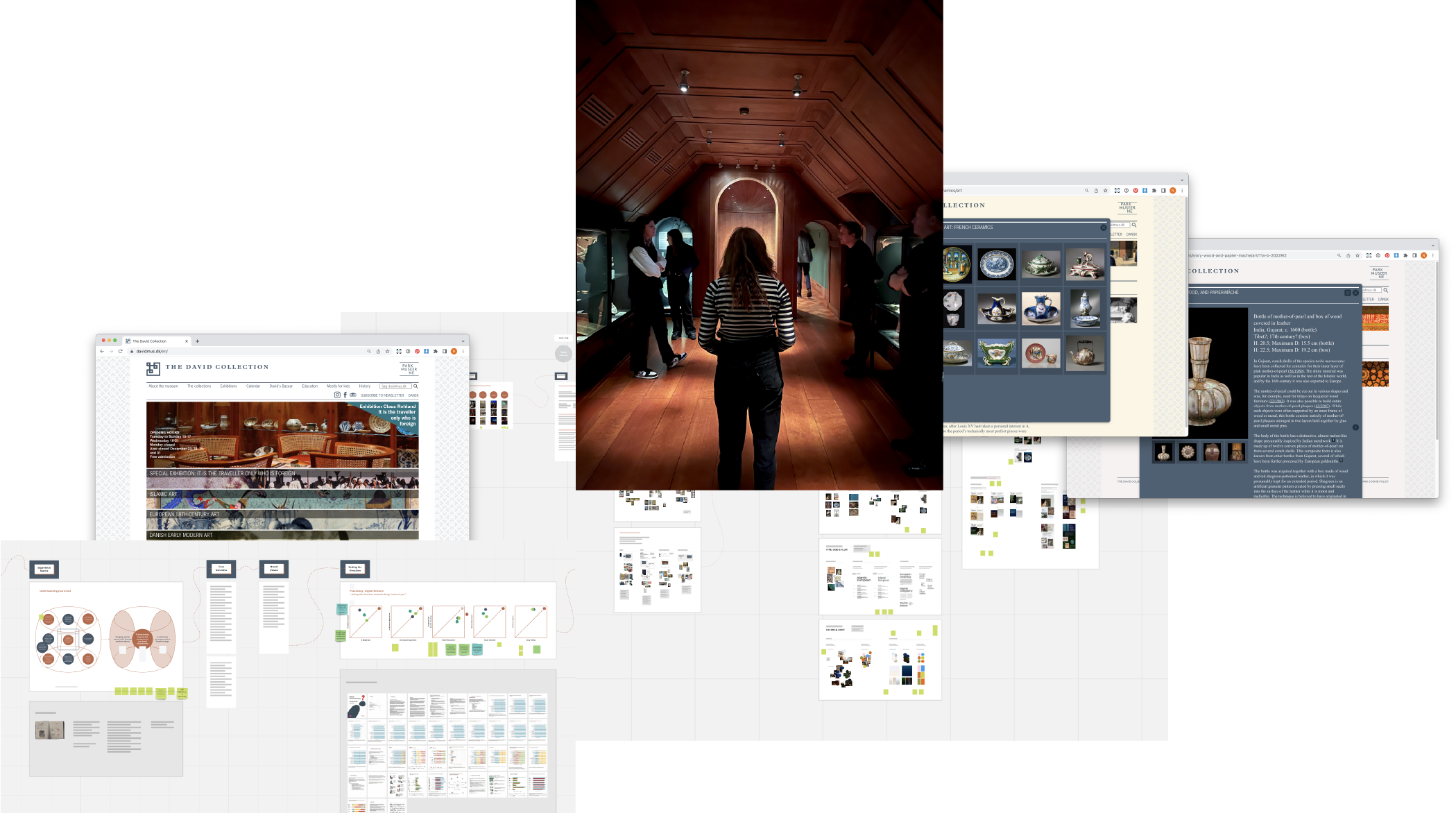Open the puzzle-piece Extensions menu in the homepage browser

click(436, 351)
